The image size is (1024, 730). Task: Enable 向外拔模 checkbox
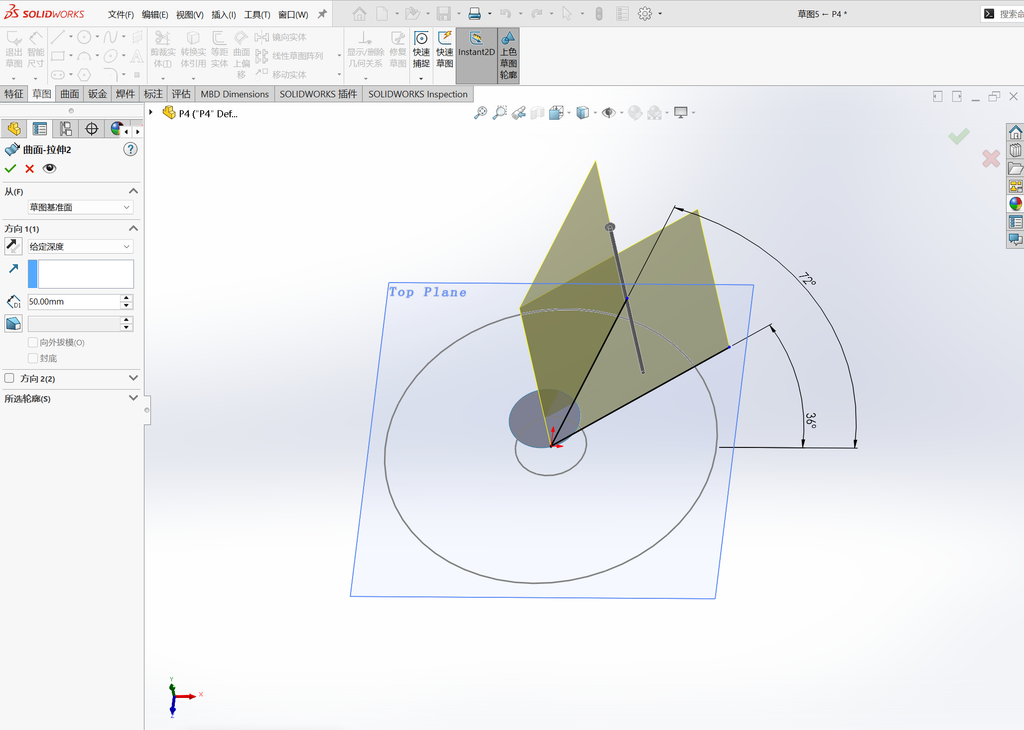click(33, 342)
